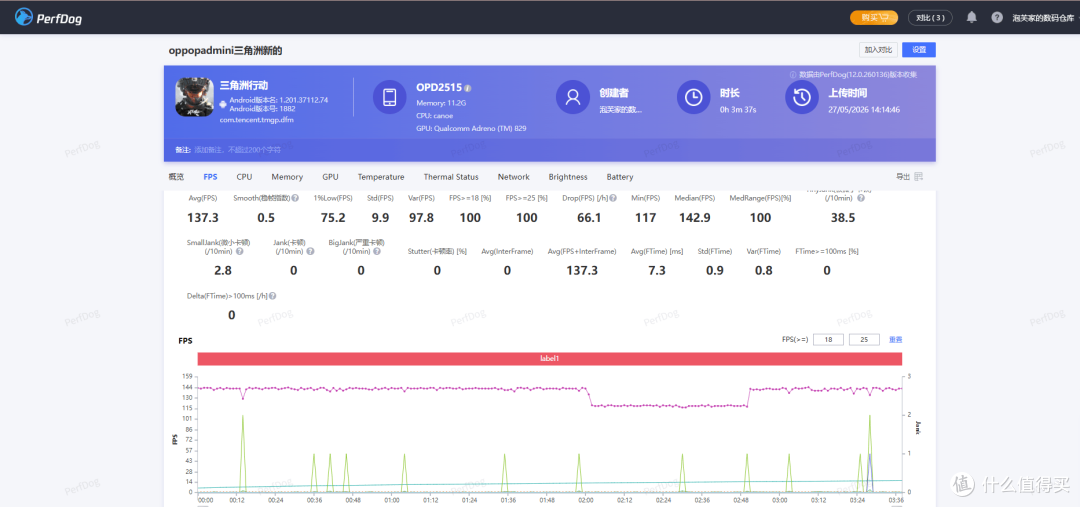Click the export grid icon near 导出

pos(919,177)
